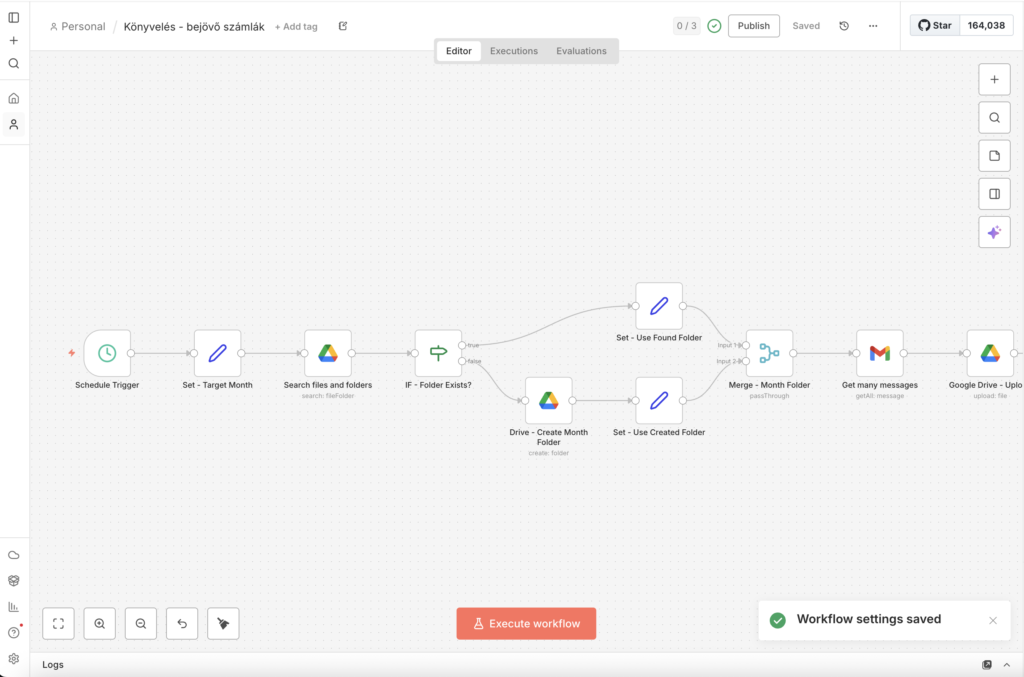1024x677 pixels.
Task: Switch to the Evaluations tab
Action: (581, 50)
